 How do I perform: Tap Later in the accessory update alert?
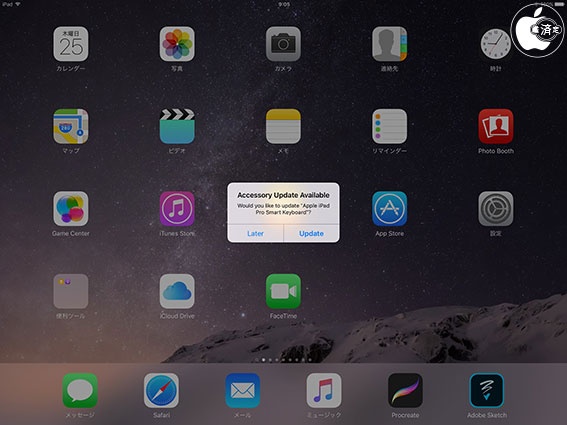[255, 233]
